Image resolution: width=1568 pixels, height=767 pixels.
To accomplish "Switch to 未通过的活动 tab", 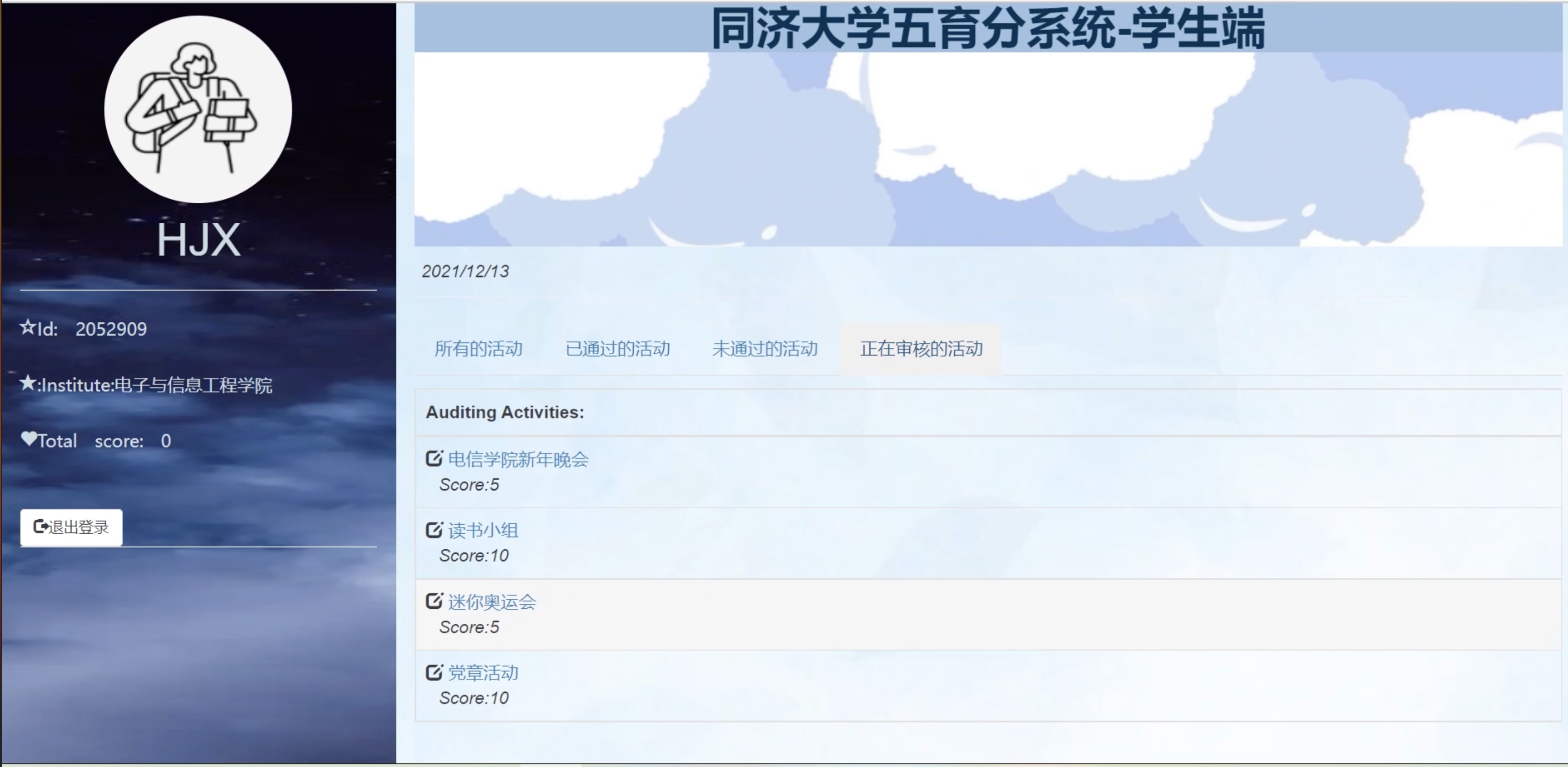I will click(x=765, y=349).
